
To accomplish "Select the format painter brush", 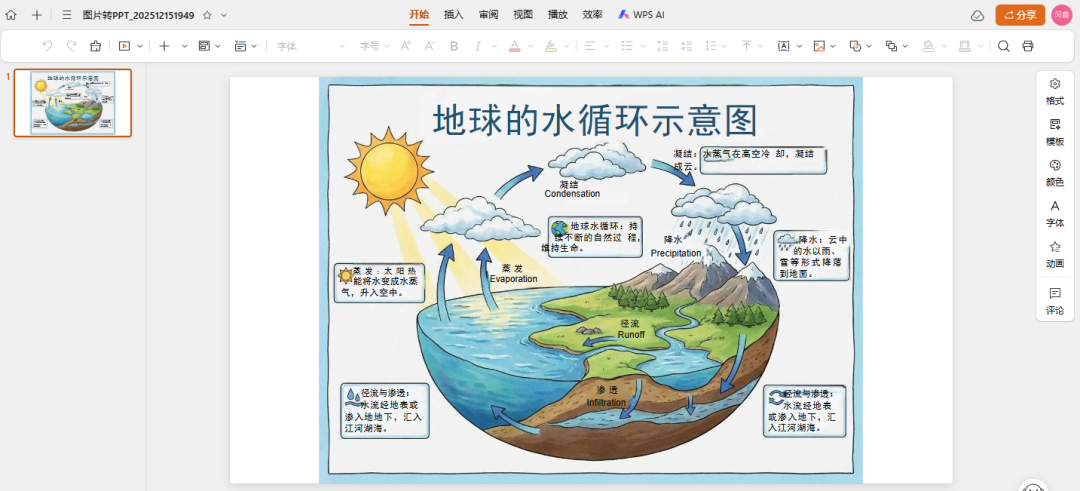I will (96, 45).
